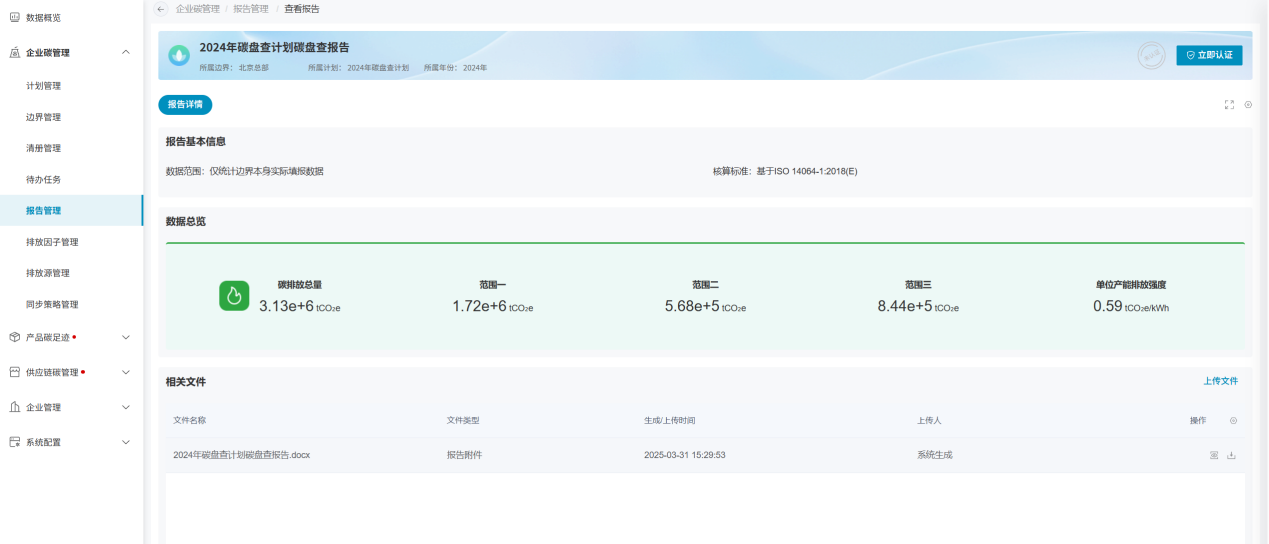
Task: Click the green leaf report logo icon
Action: [x=179, y=55]
